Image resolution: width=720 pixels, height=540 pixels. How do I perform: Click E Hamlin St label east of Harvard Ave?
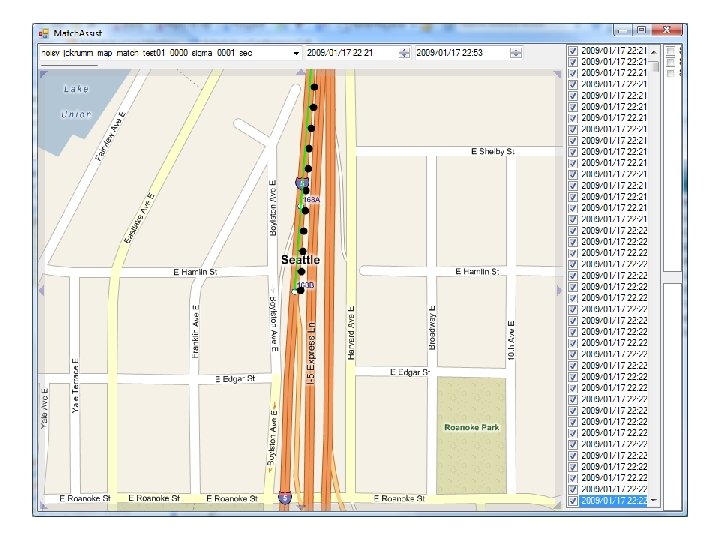(x=477, y=272)
